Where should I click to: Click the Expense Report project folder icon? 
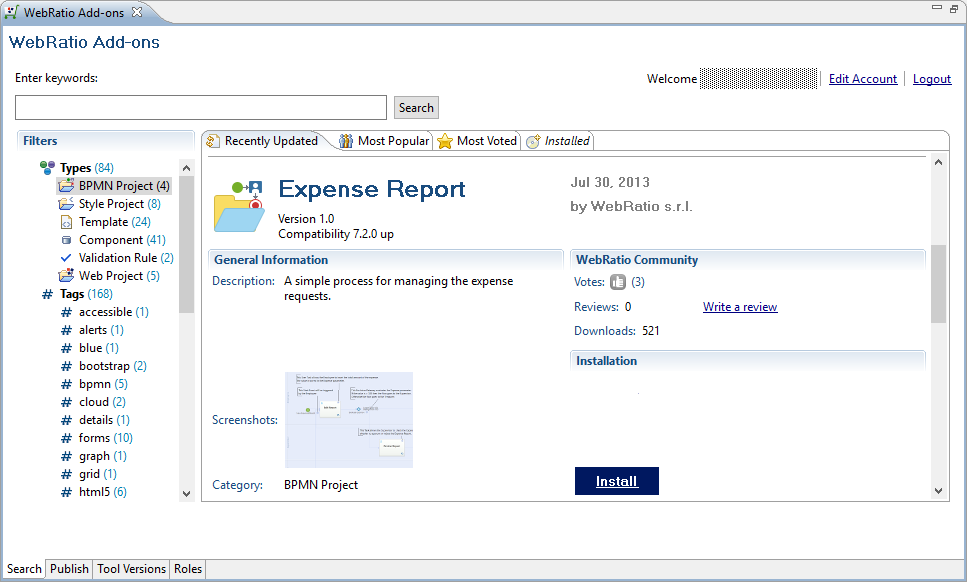coord(239,206)
